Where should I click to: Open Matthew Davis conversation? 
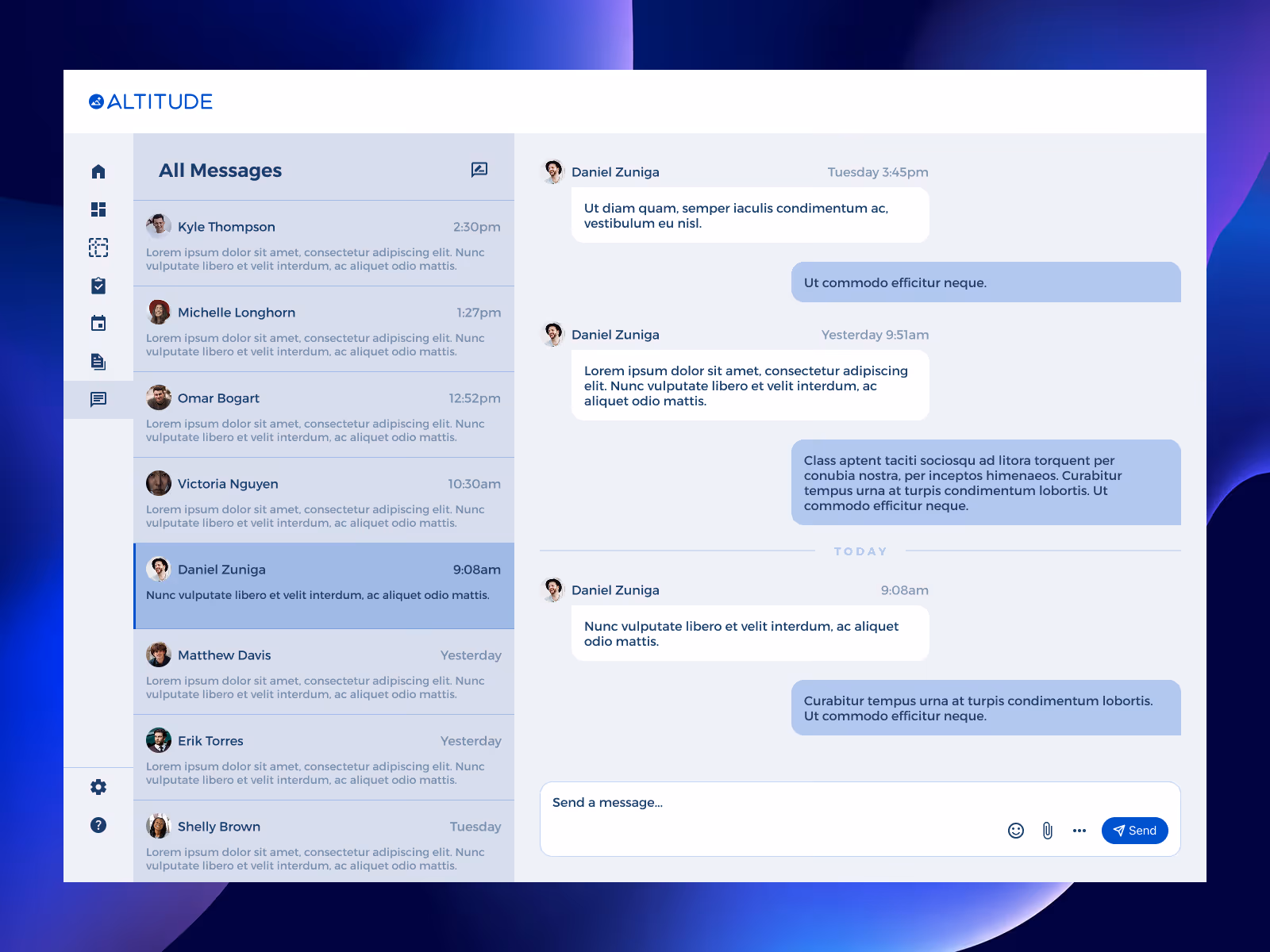tap(324, 672)
